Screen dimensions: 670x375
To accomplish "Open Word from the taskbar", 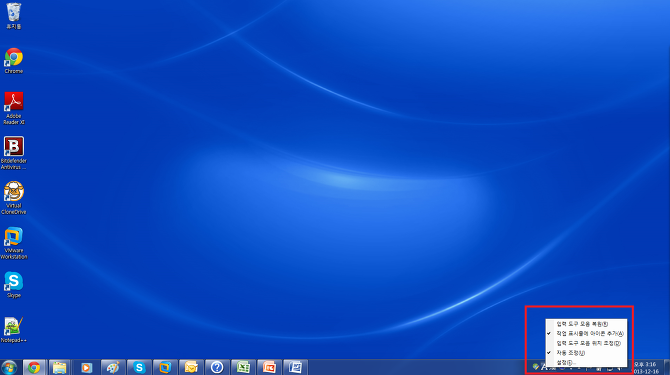I will [x=295, y=367].
